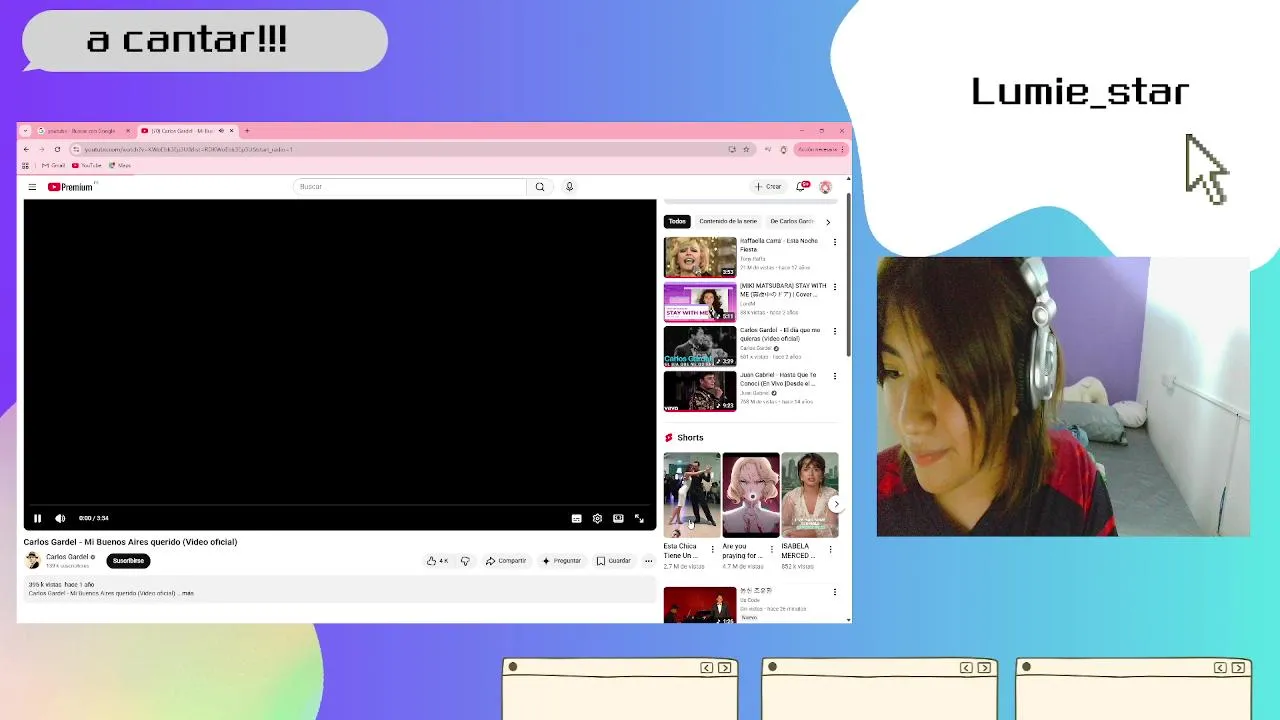Image resolution: width=1280 pixels, height=720 pixels.
Task: Open options for Nuevo Korean-titled video
Action: [x=835, y=592]
